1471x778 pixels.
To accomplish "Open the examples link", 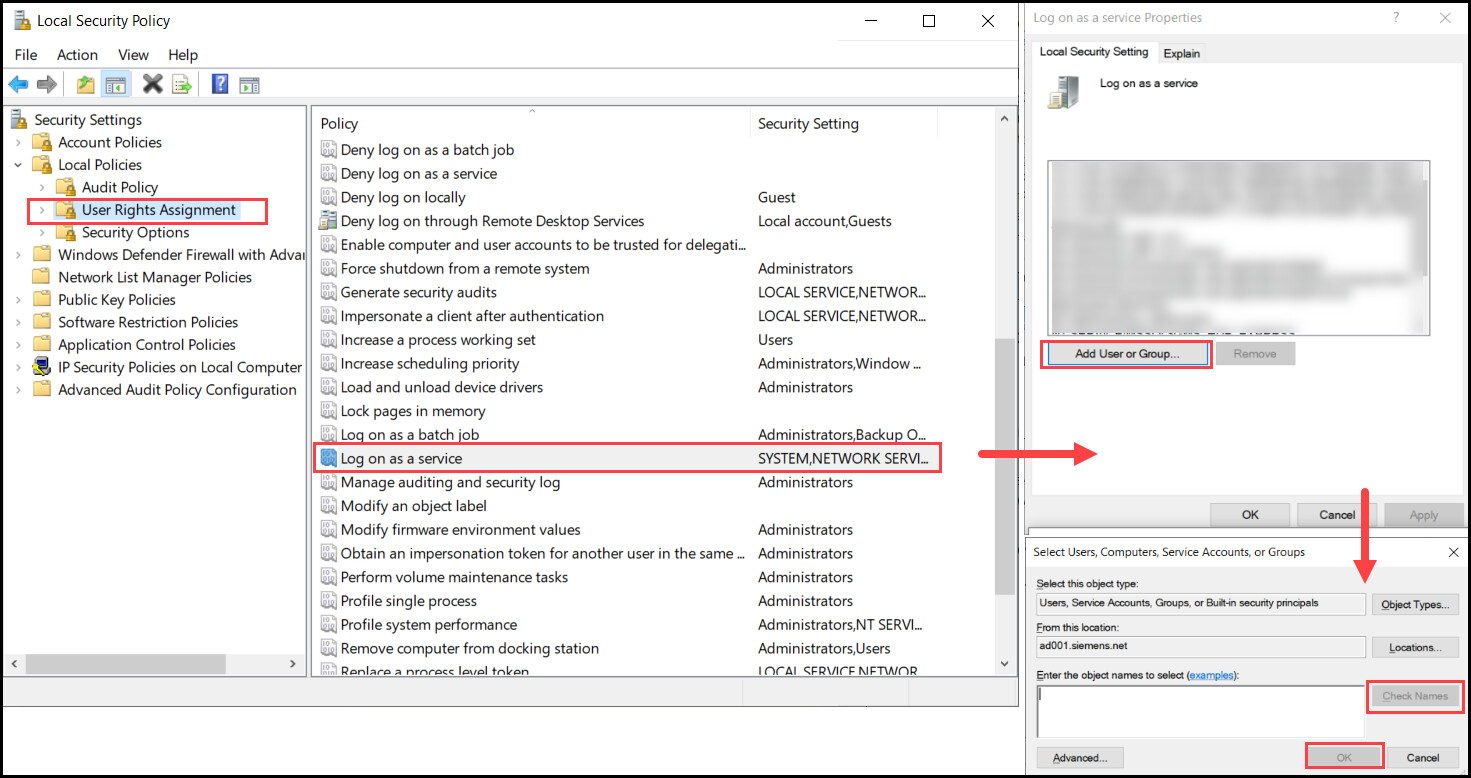I will coord(1211,676).
